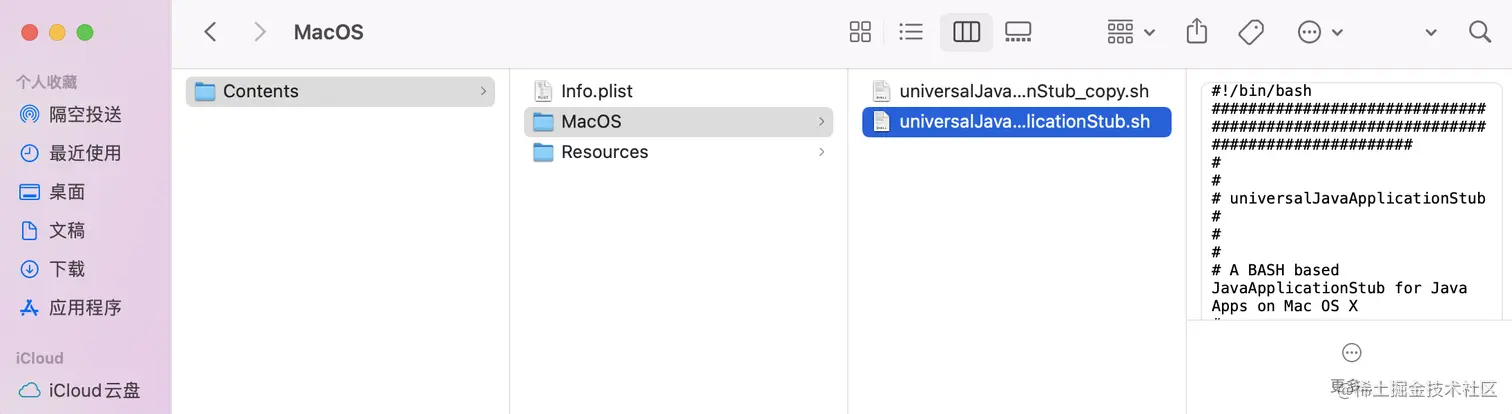Select universalJava...nStub_copy.sh file
This screenshot has height=414, width=1512.
(x=1023, y=91)
